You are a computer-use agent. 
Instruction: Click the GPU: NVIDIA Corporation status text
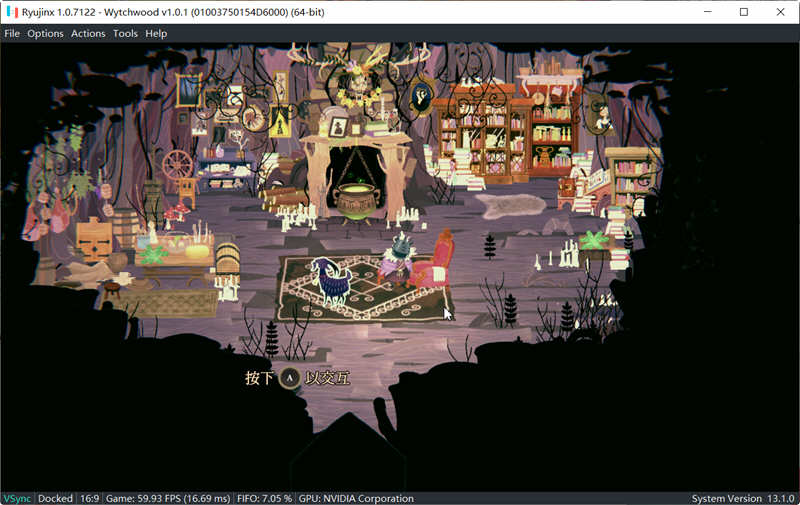coord(356,498)
